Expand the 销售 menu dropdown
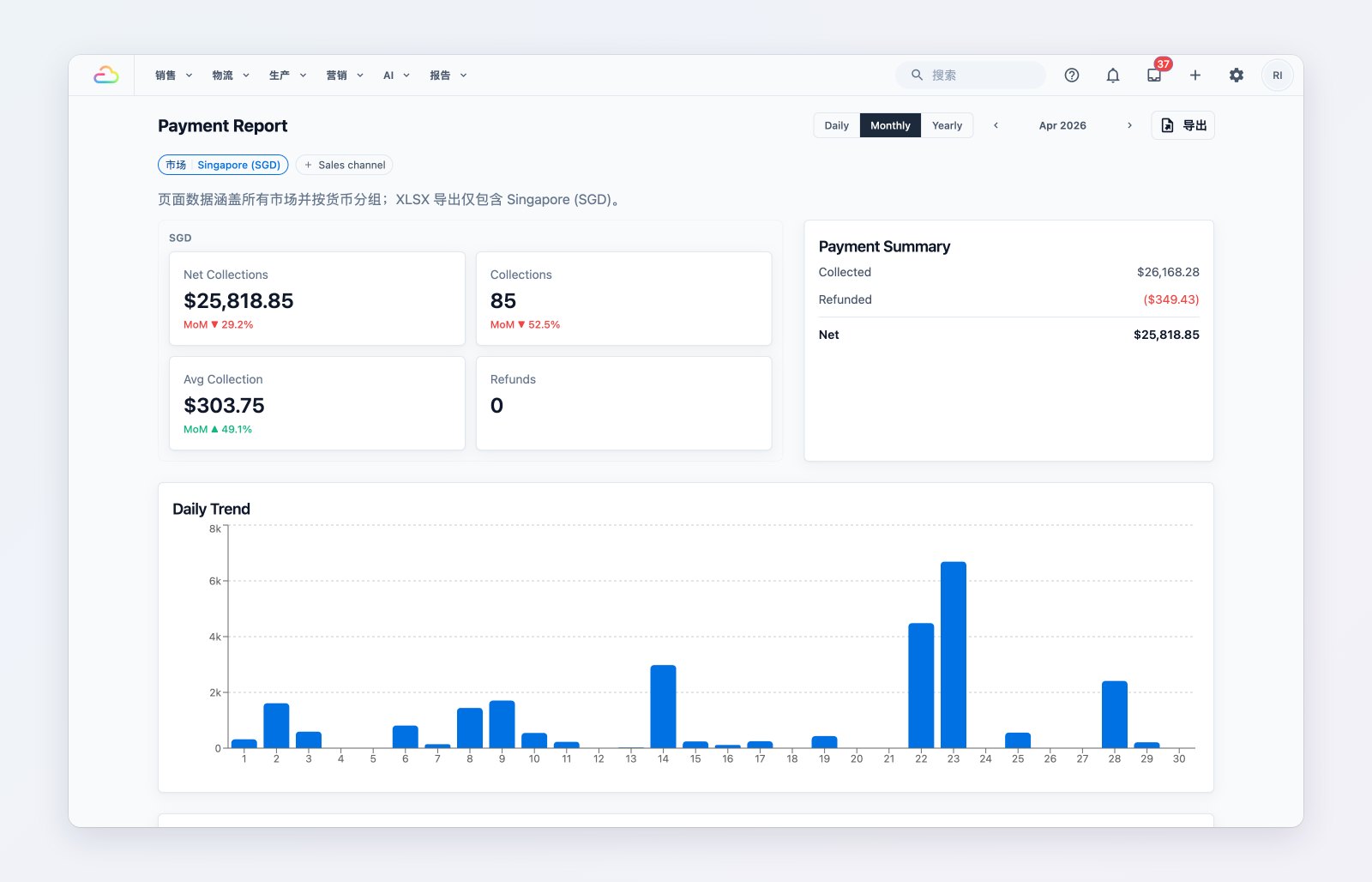The height and width of the screenshot is (882, 1372). (x=174, y=76)
